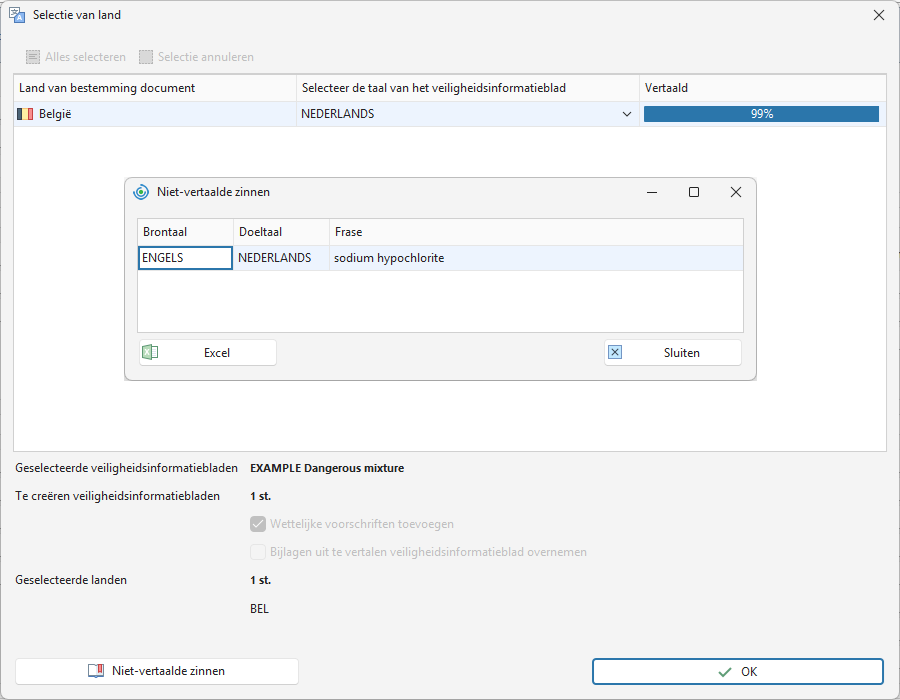
Task: Minimize the Niet-vertaalde zinnen dialog
Action: (x=652, y=192)
